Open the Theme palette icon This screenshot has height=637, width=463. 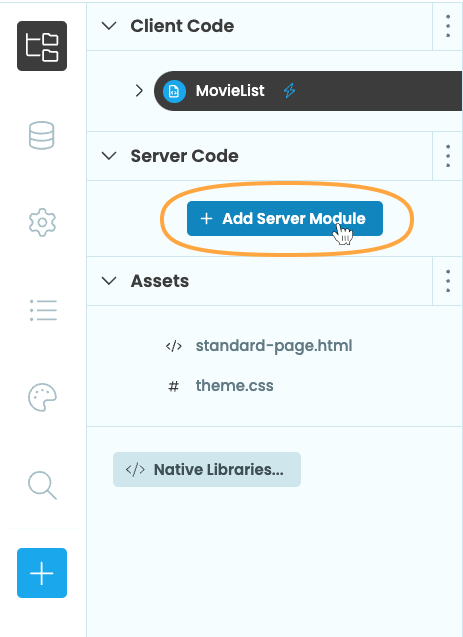click(42, 397)
